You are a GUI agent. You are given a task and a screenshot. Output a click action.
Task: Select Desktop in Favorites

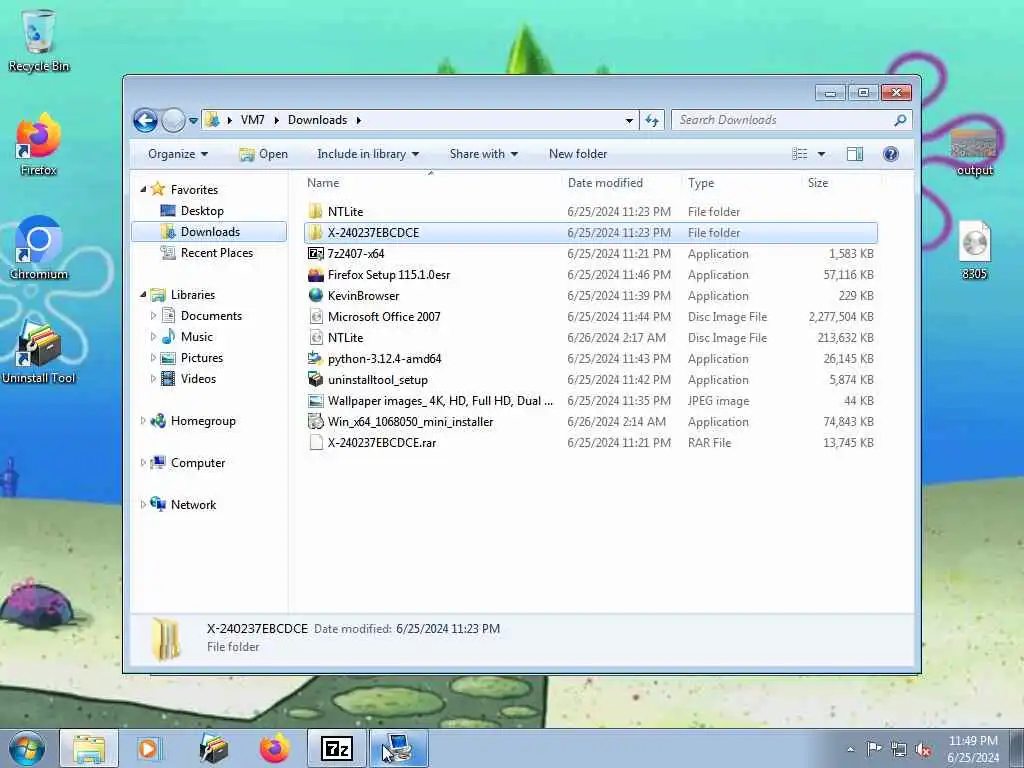pos(202,211)
